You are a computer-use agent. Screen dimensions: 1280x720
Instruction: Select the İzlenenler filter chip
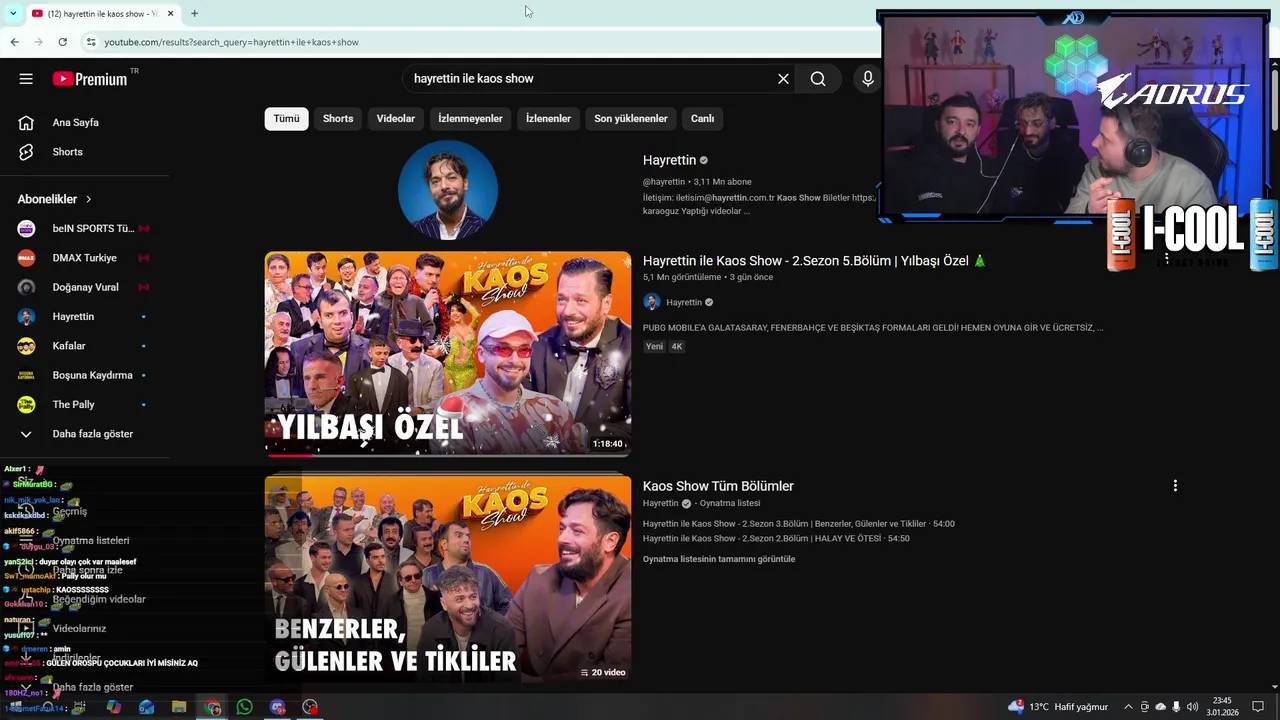coord(548,118)
